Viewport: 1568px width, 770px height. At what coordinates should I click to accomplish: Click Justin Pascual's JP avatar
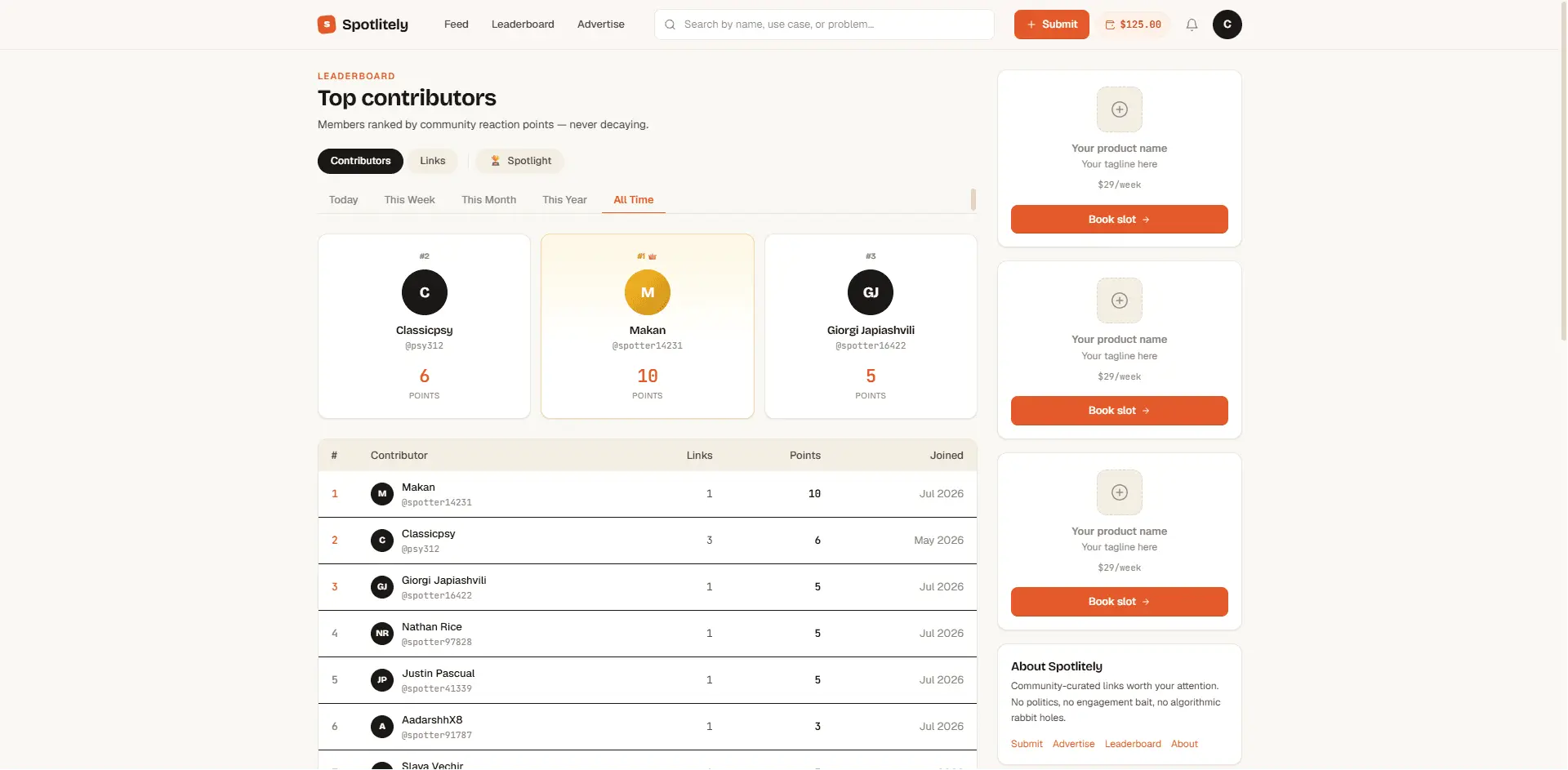tap(382, 680)
